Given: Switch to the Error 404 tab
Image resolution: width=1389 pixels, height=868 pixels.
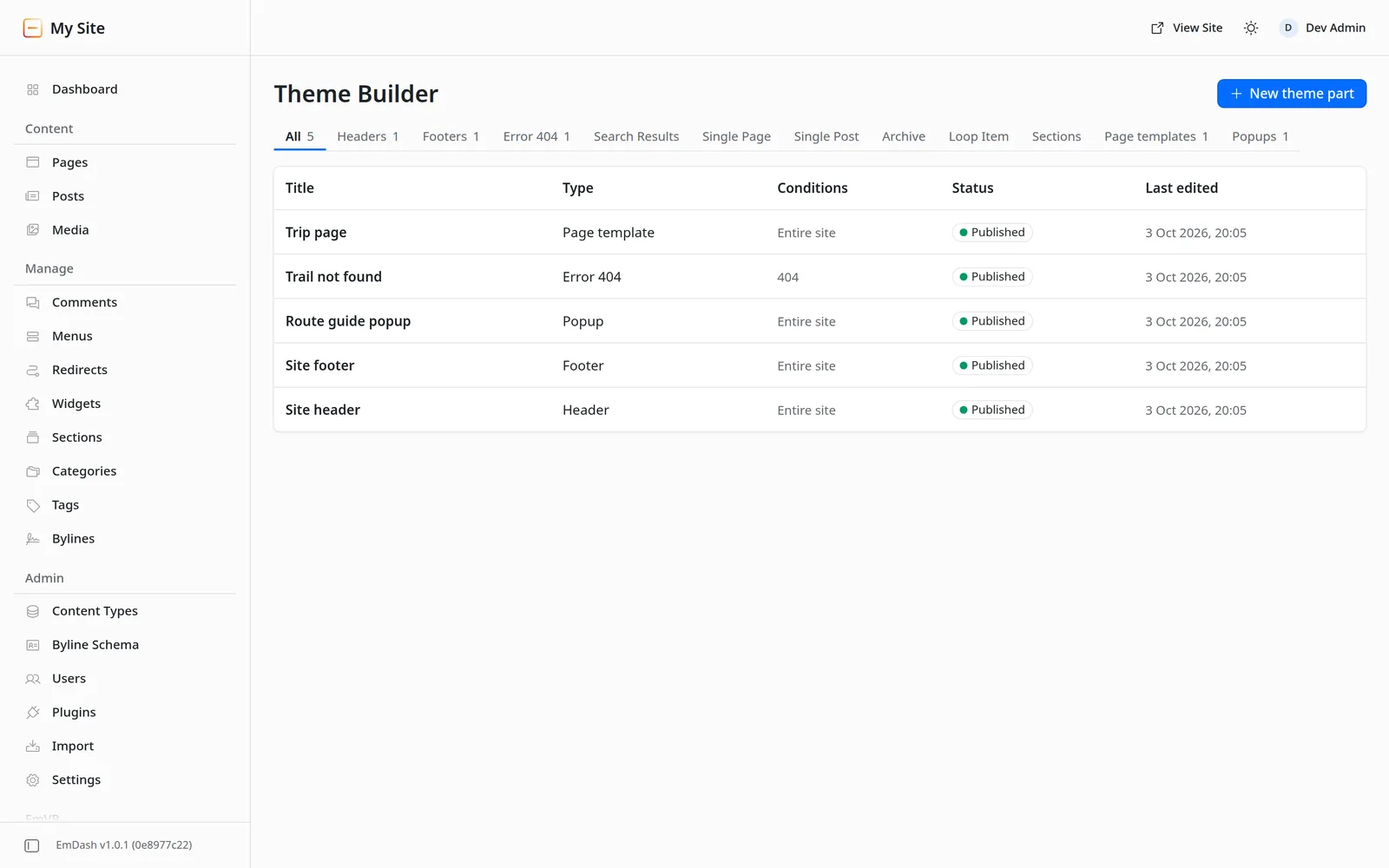Looking at the screenshot, I should click(x=537, y=136).
